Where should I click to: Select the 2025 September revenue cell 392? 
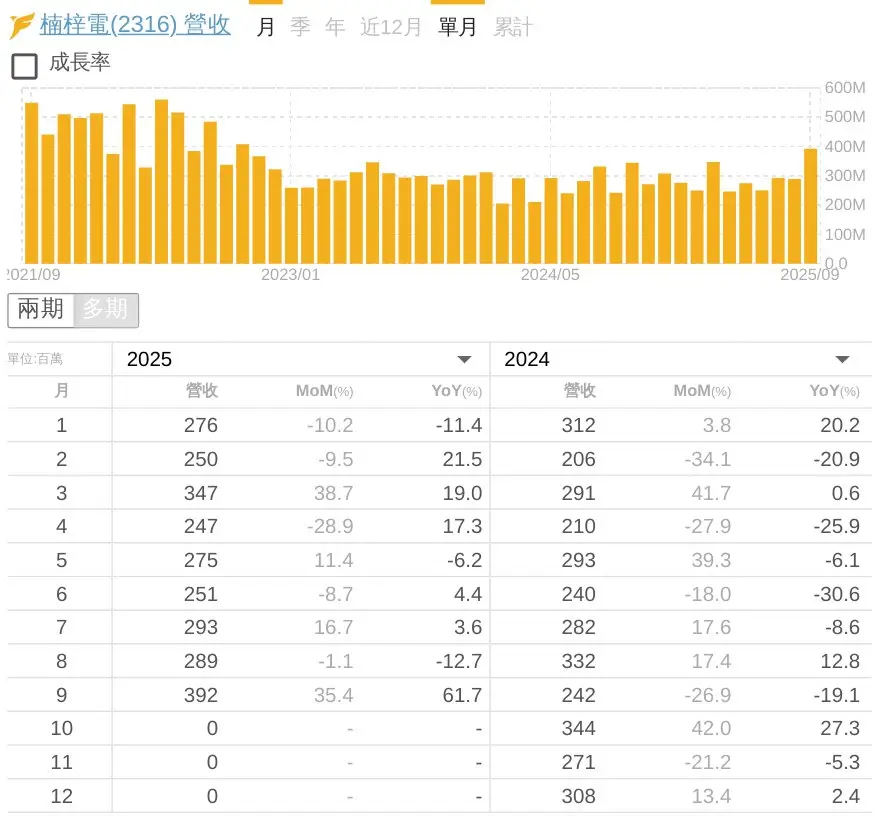pos(200,695)
